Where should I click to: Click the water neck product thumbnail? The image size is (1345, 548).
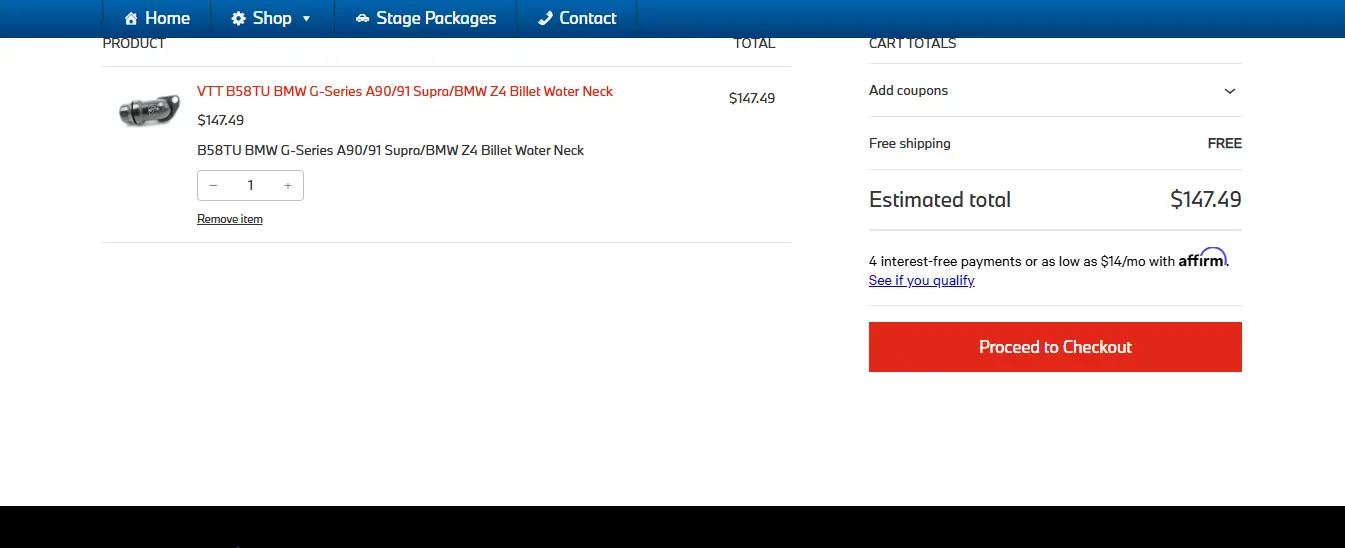tap(149, 109)
